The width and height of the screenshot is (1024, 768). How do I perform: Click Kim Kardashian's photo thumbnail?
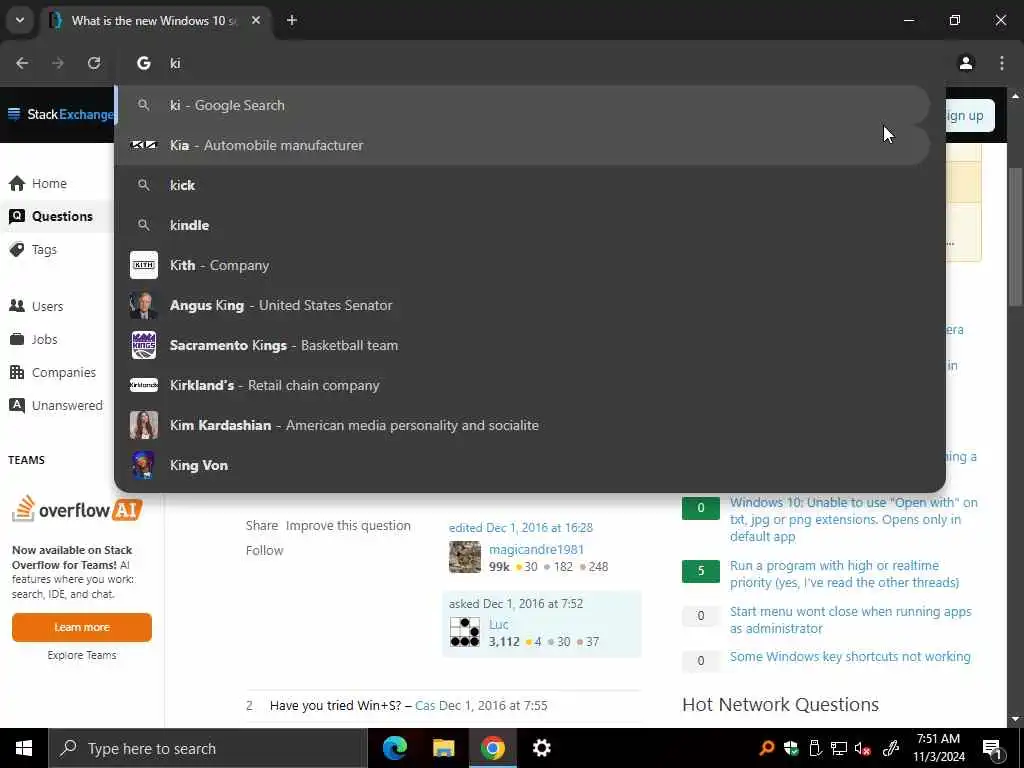144,425
